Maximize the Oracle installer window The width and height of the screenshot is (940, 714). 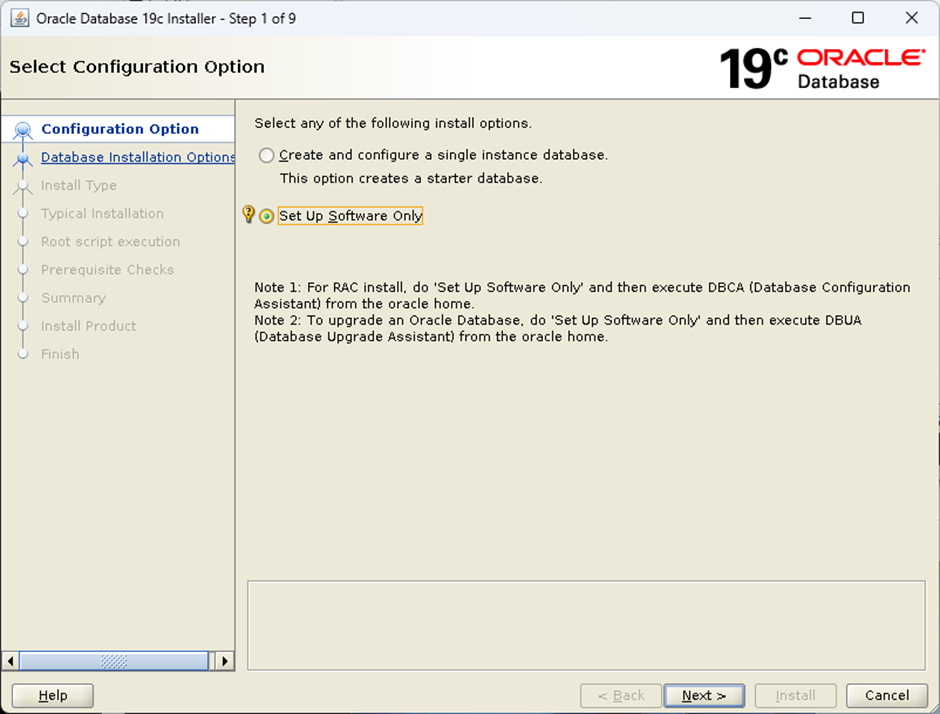coord(858,18)
